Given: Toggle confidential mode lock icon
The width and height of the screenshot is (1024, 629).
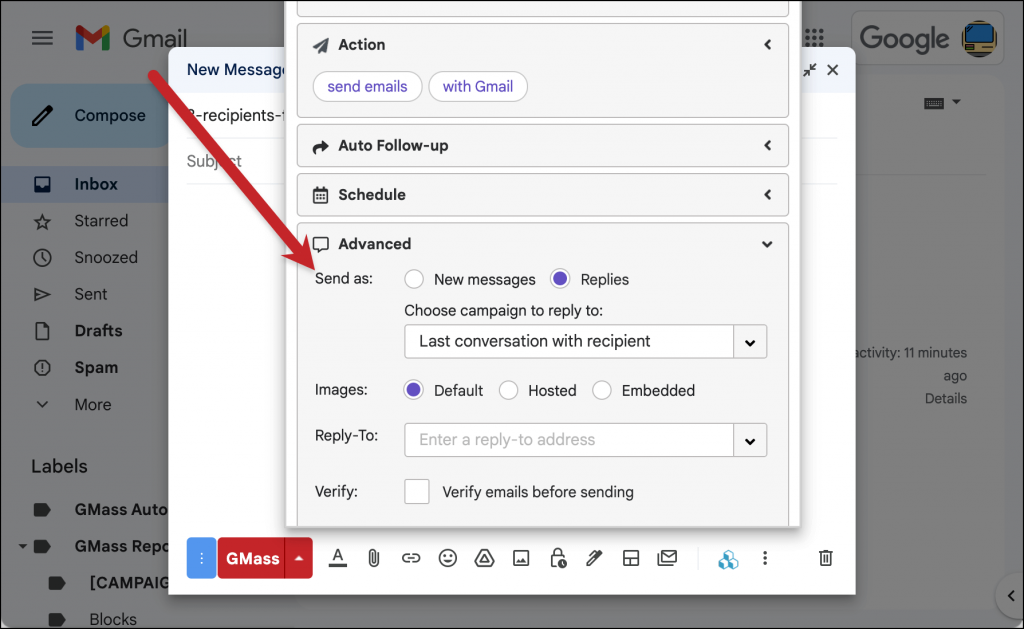Looking at the screenshot, I should pos(558,558).
